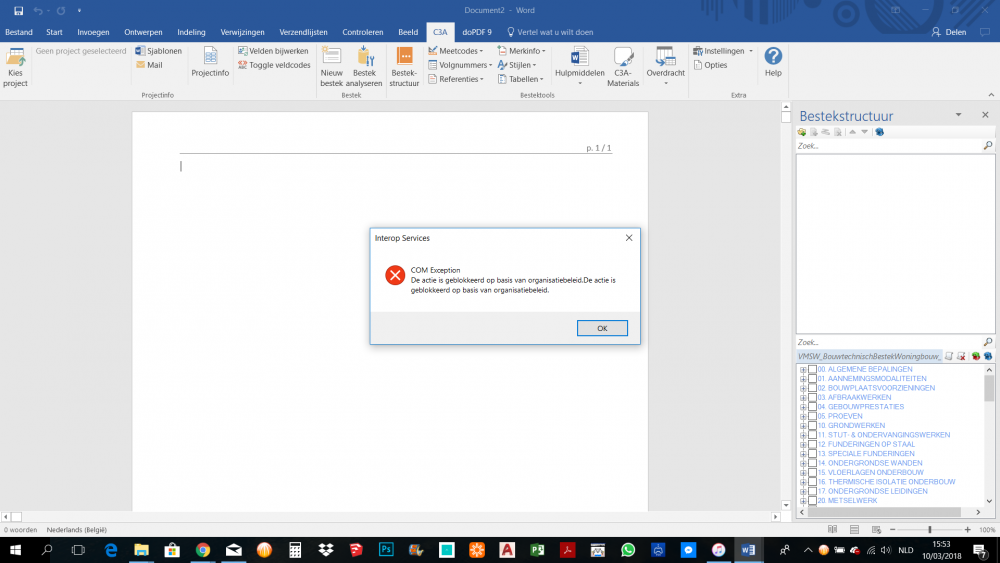Click the Delen share button
1000x563 pixels.
(949, 32)
